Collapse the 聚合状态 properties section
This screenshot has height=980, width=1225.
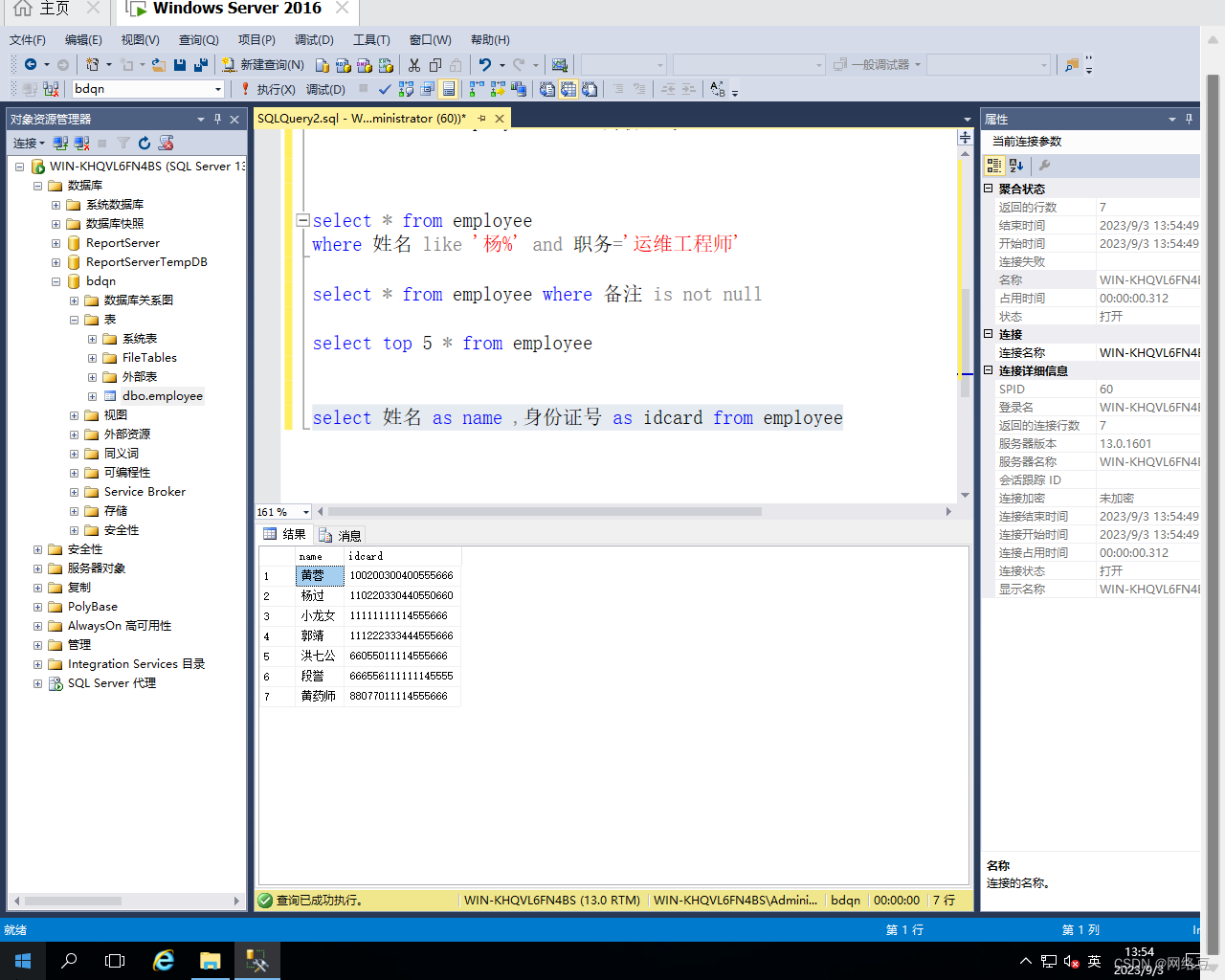pyautogui.click(x=989, y=189)
